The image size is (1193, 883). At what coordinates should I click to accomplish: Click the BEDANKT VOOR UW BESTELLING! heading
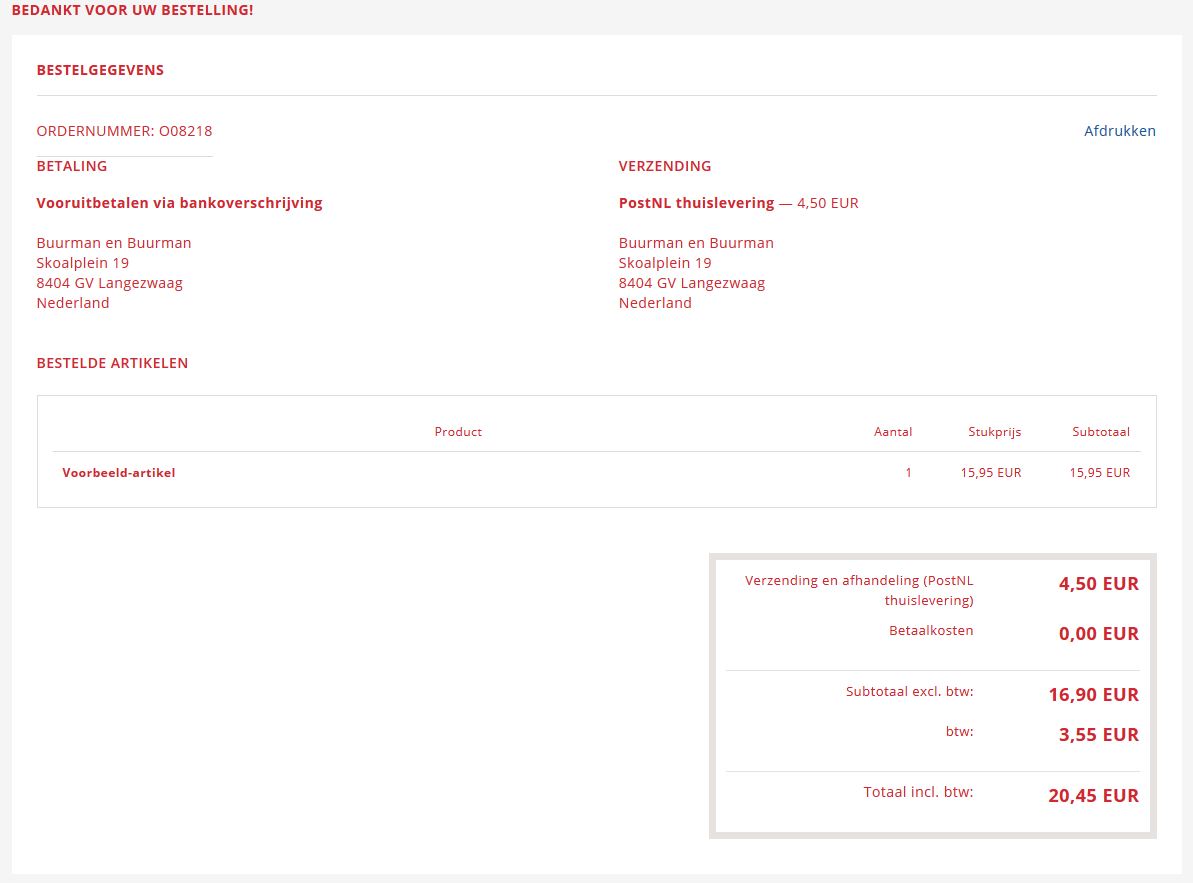tap(132, 10)
